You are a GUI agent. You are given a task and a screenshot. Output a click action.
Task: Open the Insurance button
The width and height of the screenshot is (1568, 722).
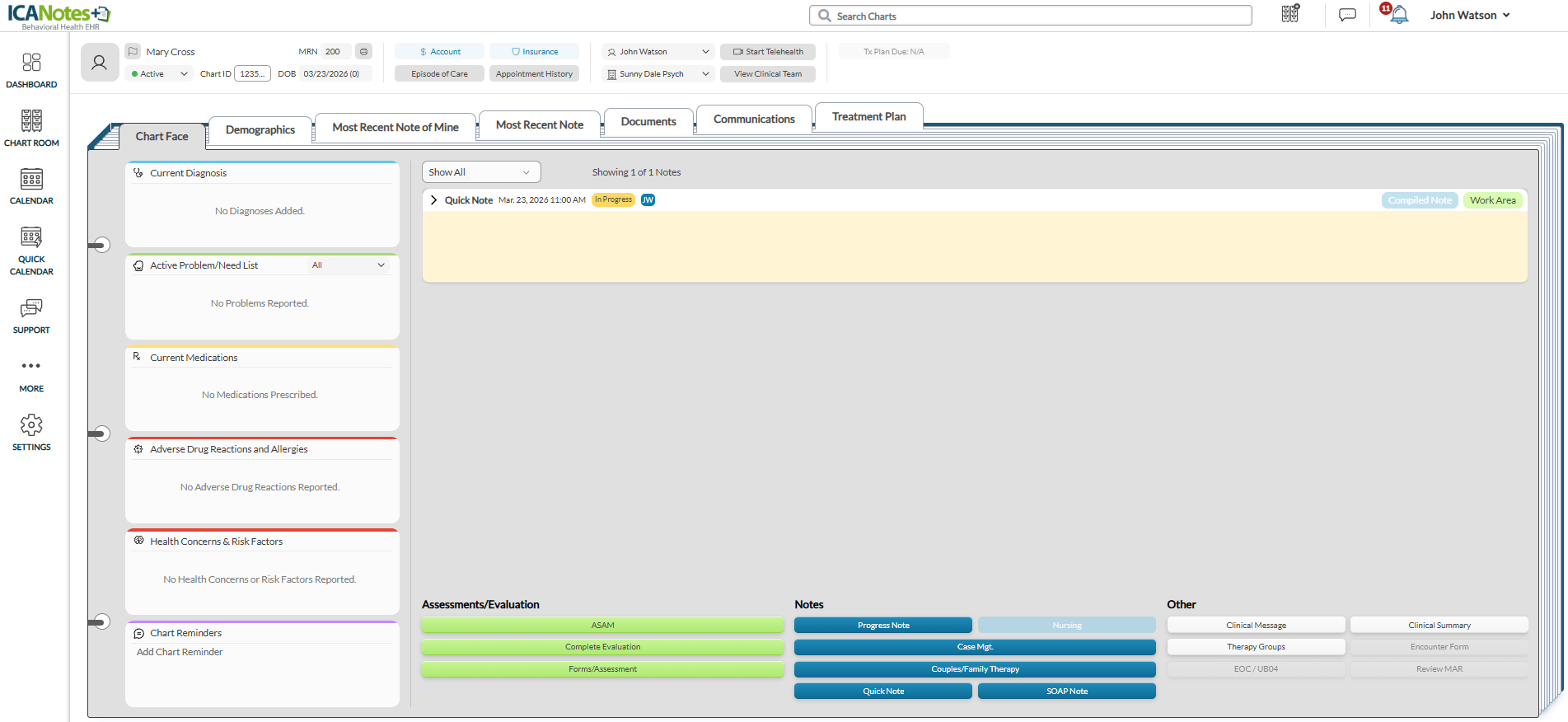534,52
